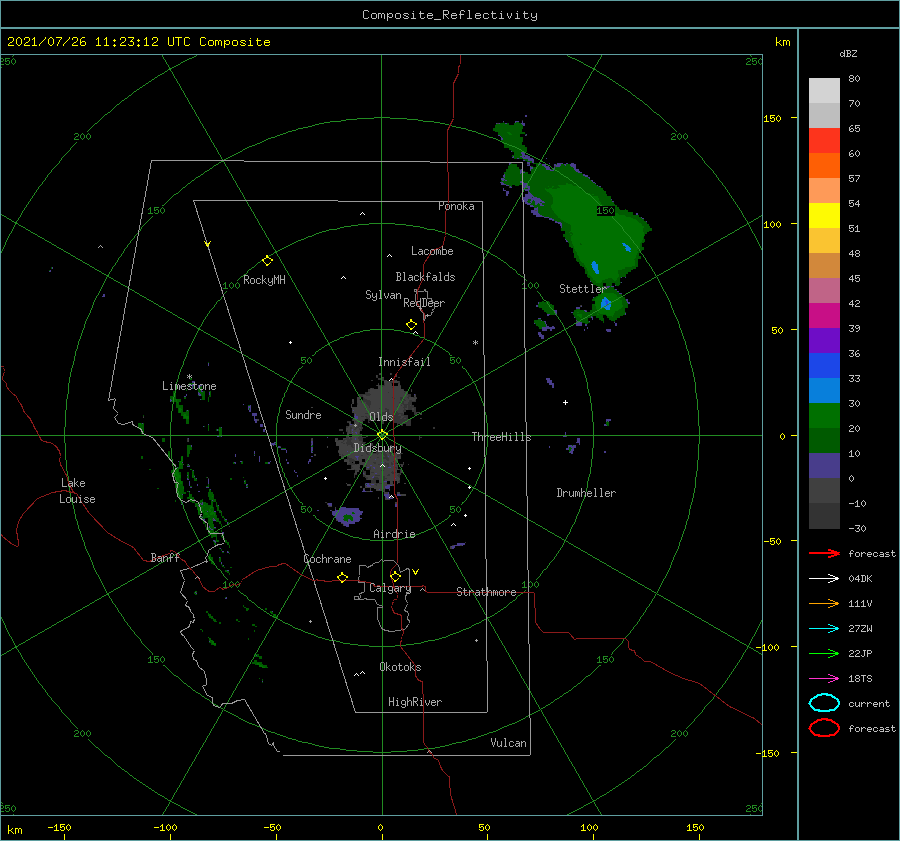This screenshot has height=841, width=900.
Task: Click the Ponoka city label
Action: point(456,206)
